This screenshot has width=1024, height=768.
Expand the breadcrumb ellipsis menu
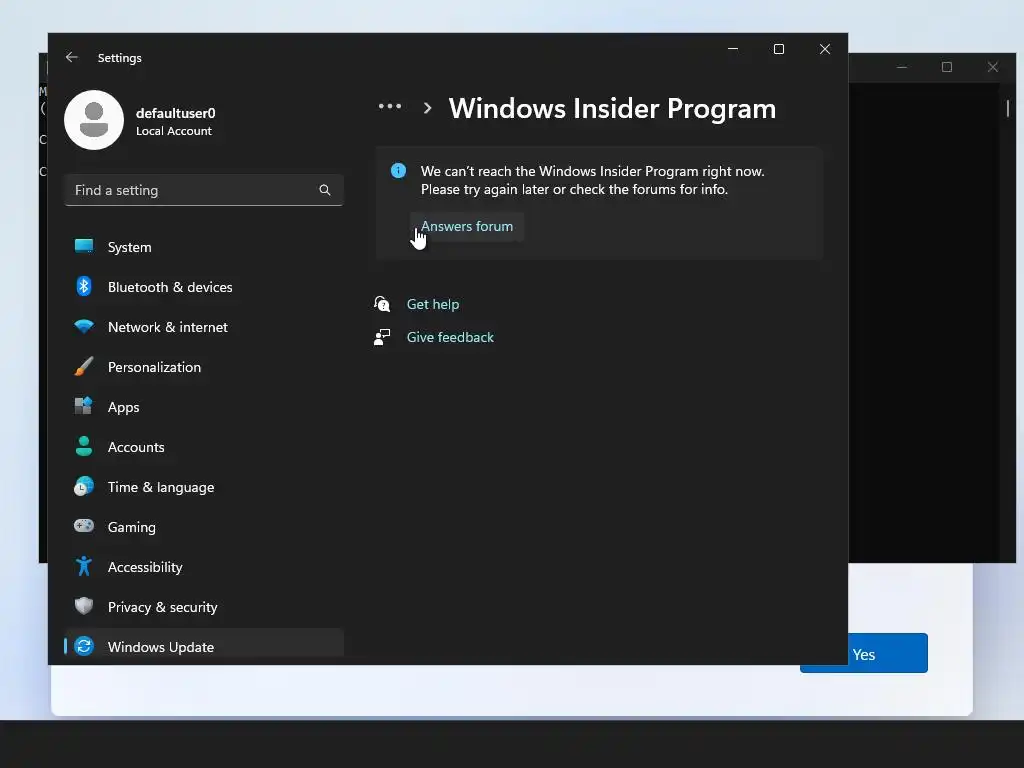click(390, 106)
